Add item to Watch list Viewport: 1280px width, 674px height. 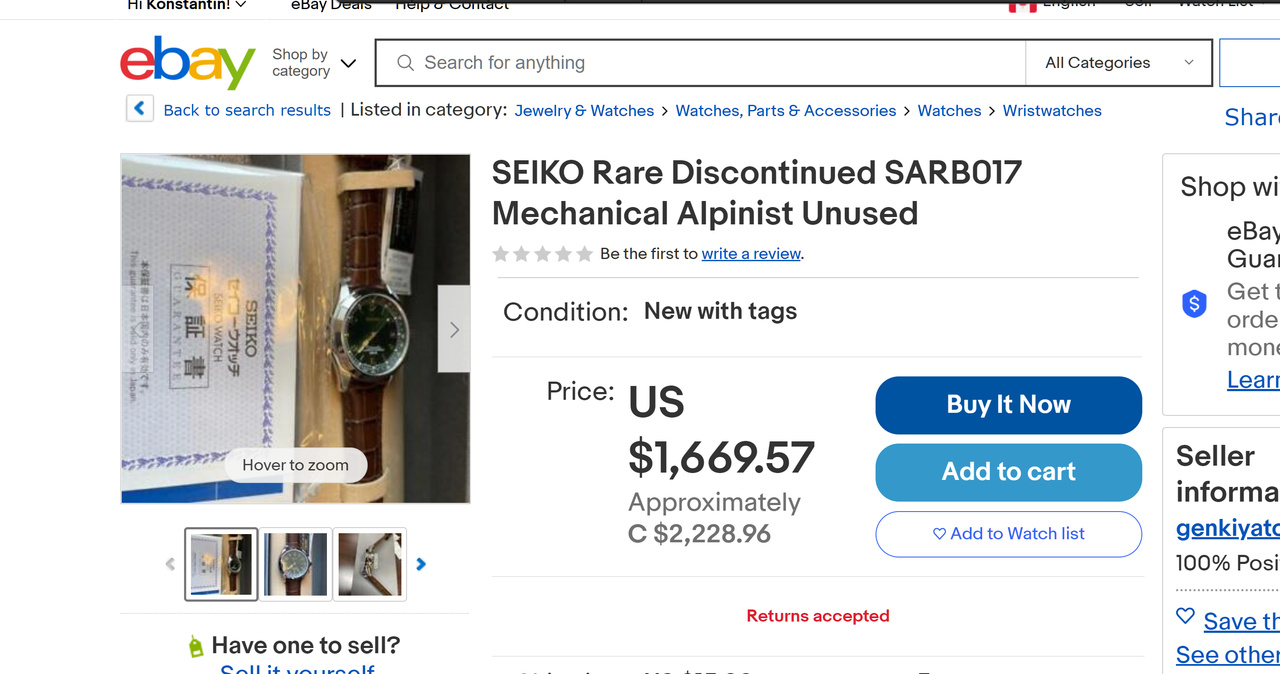1008,534
